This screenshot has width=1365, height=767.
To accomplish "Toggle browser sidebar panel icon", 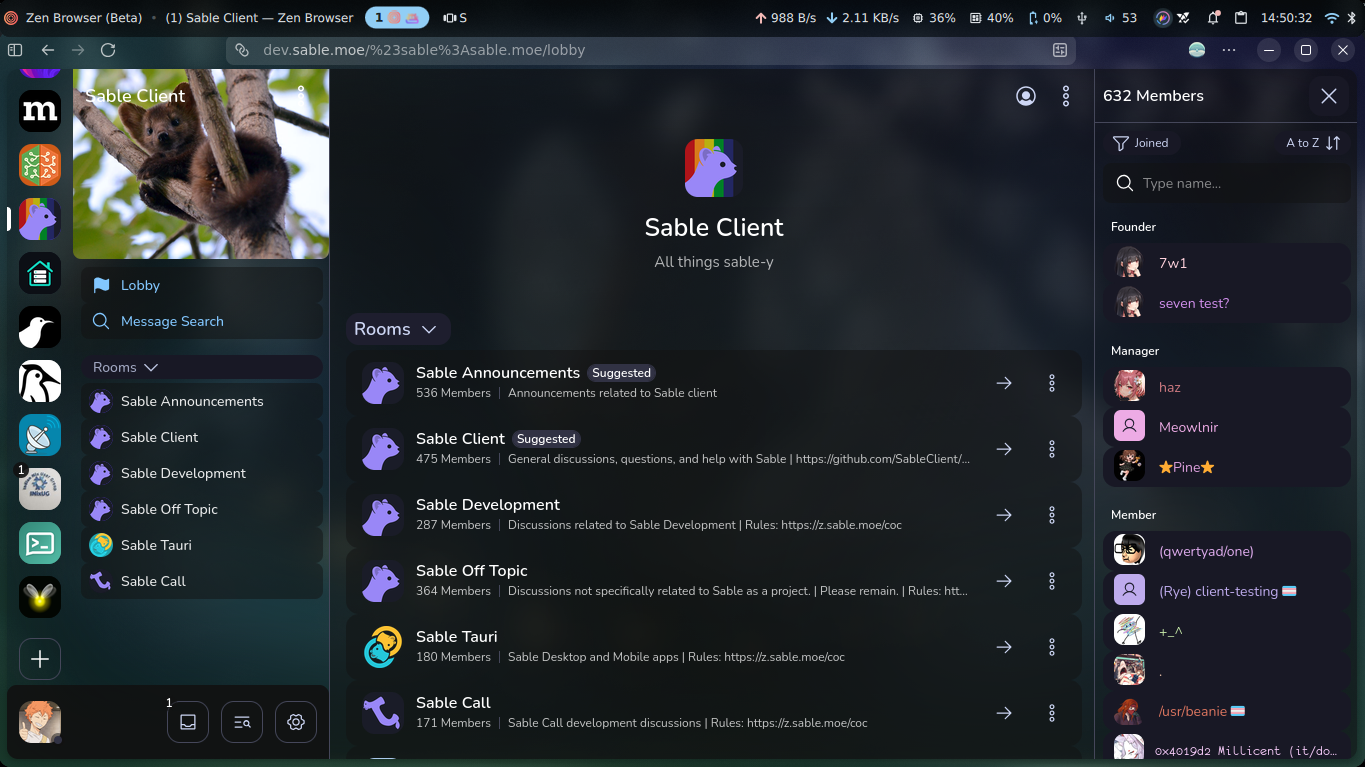I will click(15, 49).
